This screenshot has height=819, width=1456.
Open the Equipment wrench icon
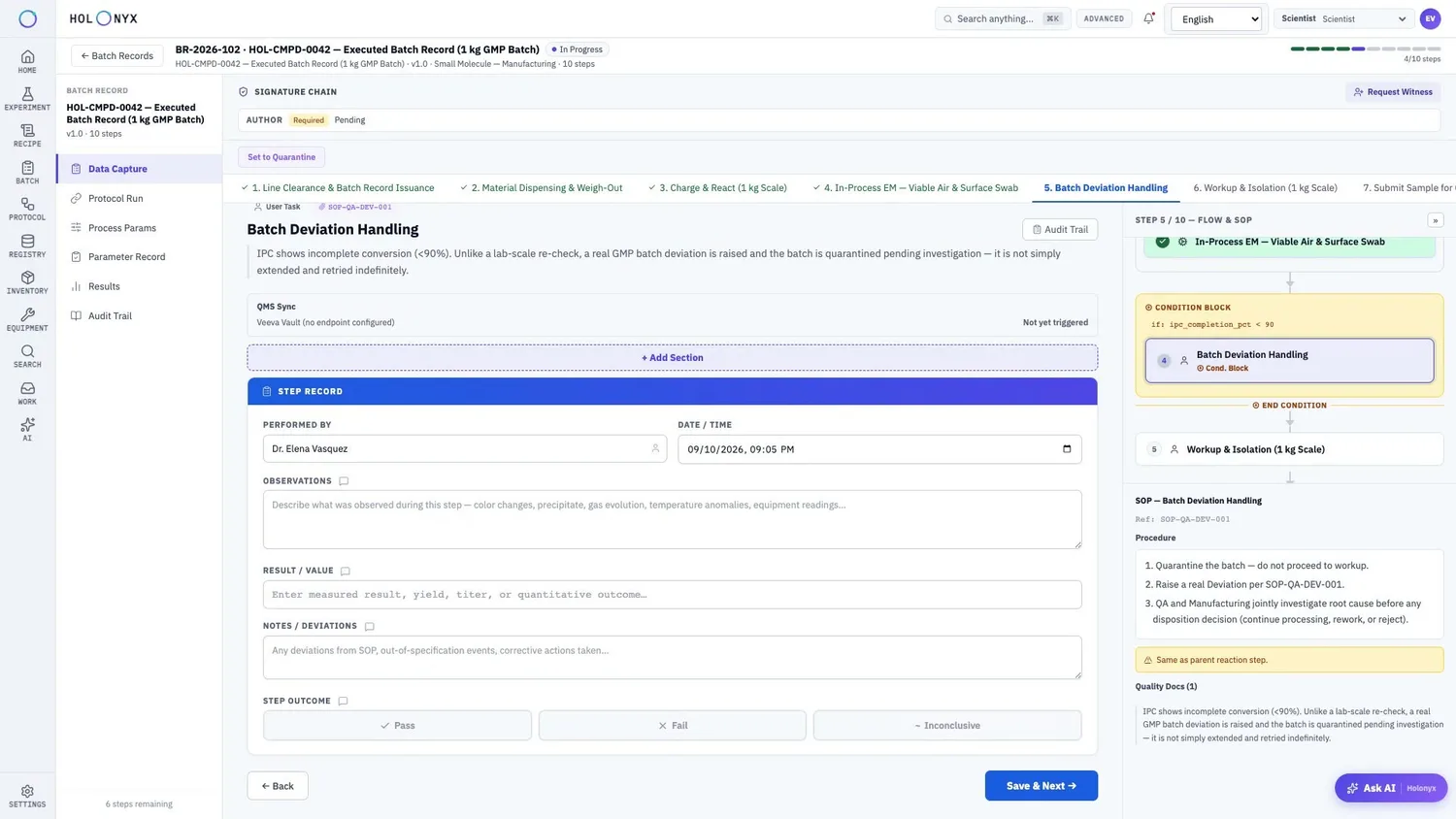tap(27, 319)
